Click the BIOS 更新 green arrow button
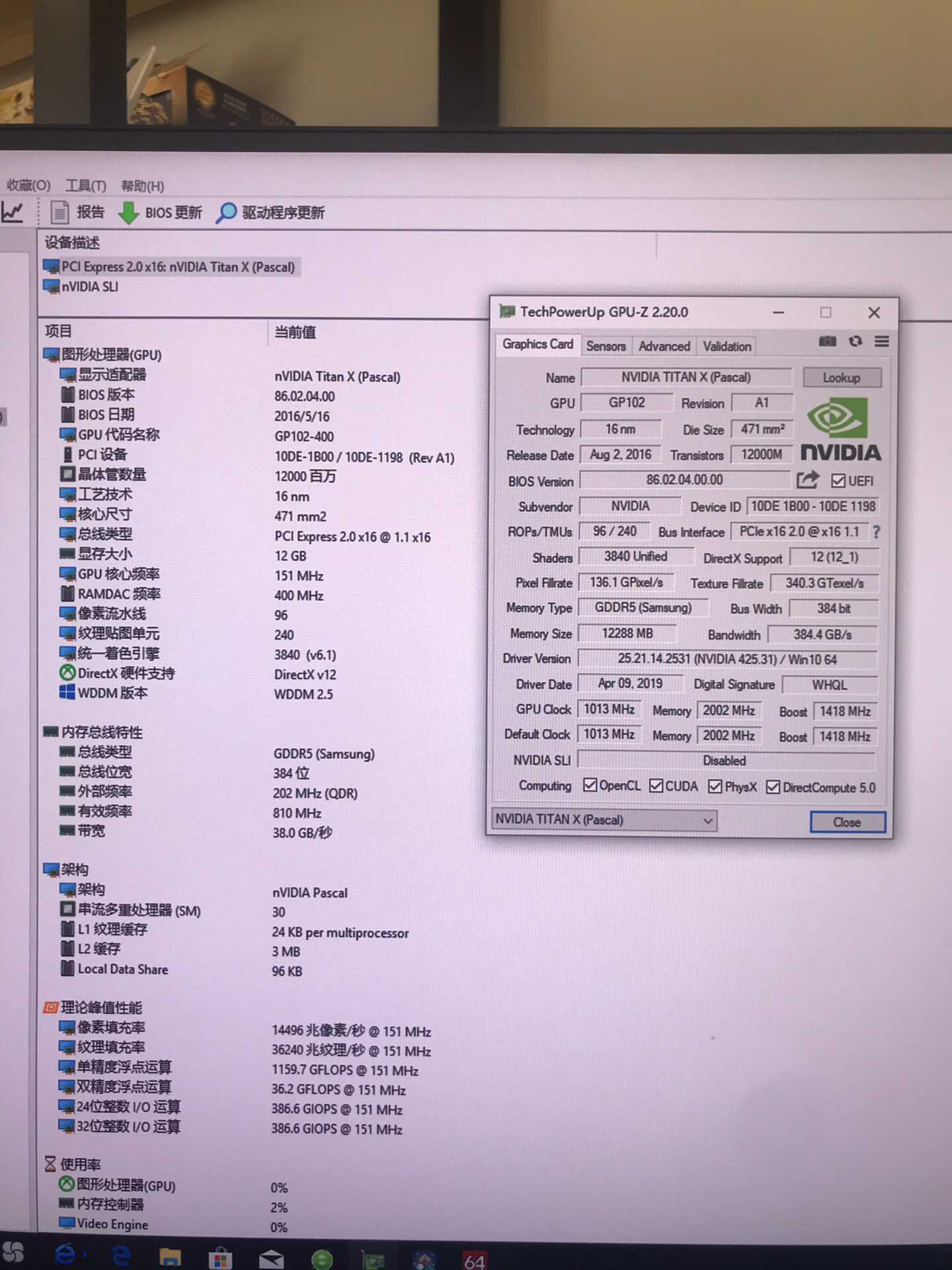952x1270 pixels. tap(160, 212)
